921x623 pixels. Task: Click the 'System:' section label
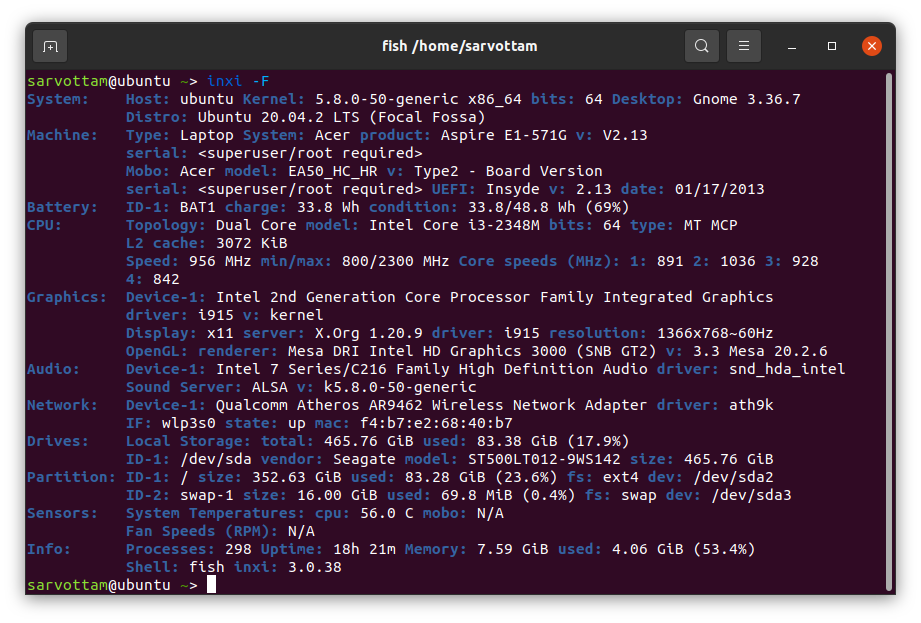58,99
